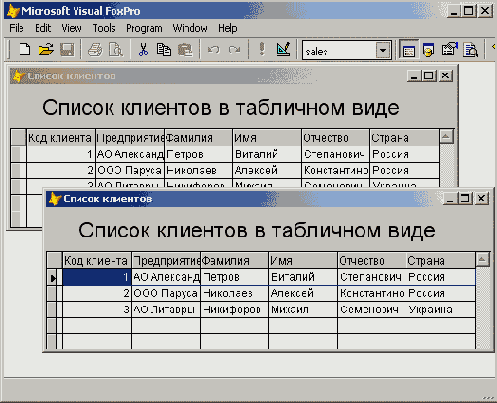Image resolution: width=497 pixels, height=403 pixels.
Task: Click the Undo arrow icon
Action: pyautogui.click(x=213, y=50)
